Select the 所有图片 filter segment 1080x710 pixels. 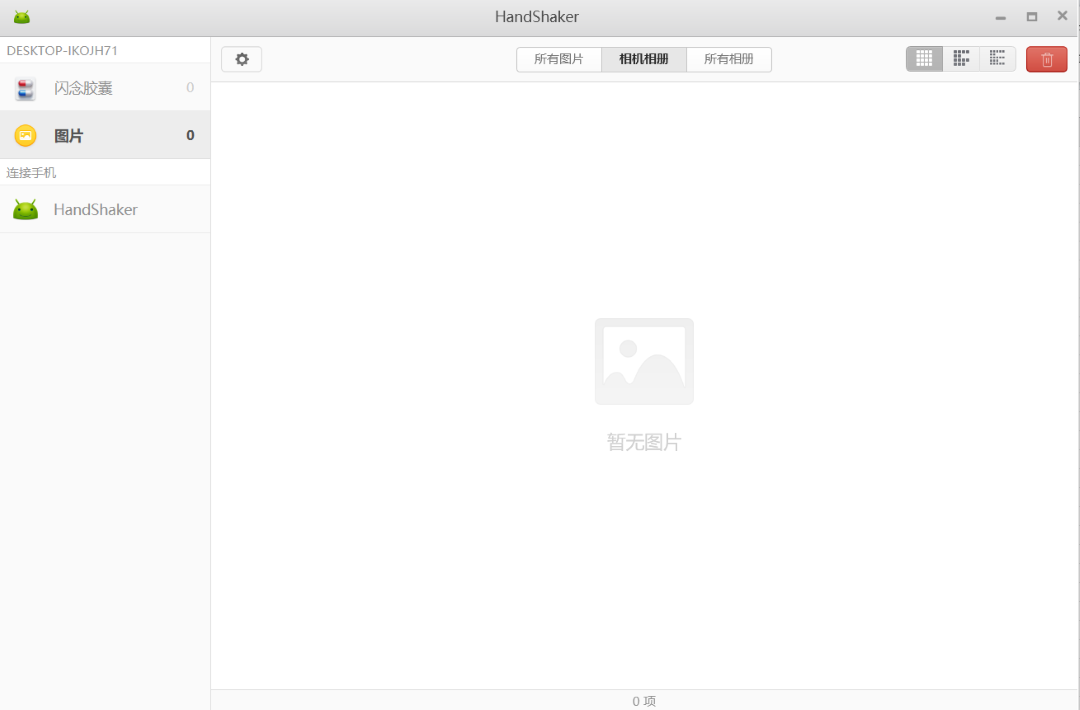pos(558,59)
